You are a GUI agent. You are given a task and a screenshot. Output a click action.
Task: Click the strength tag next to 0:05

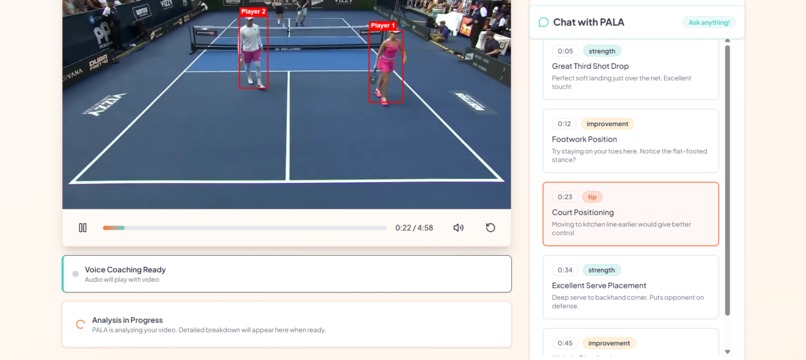pyautogui.click(x=602, y=51)
